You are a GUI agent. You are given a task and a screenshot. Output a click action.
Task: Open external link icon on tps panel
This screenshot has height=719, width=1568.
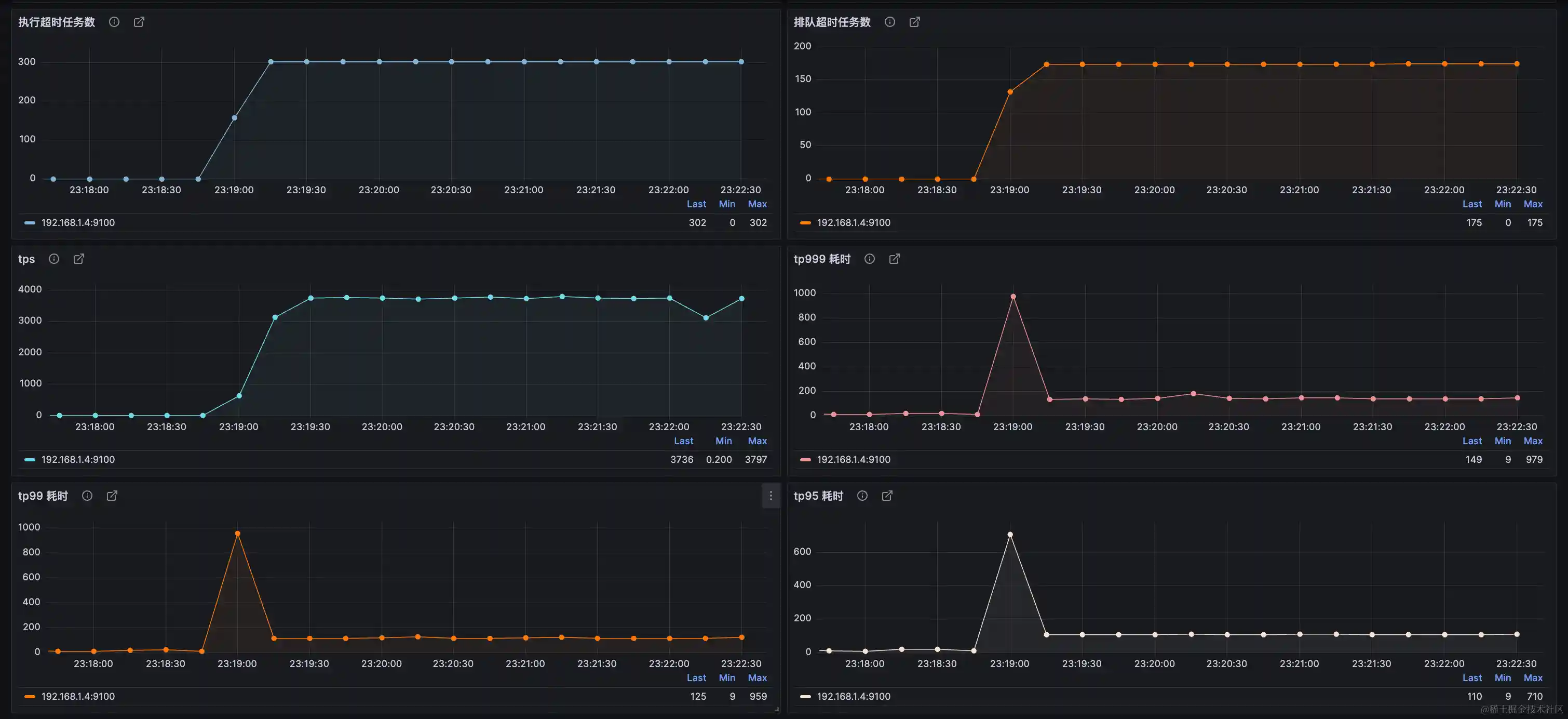[x=79, y=259]
